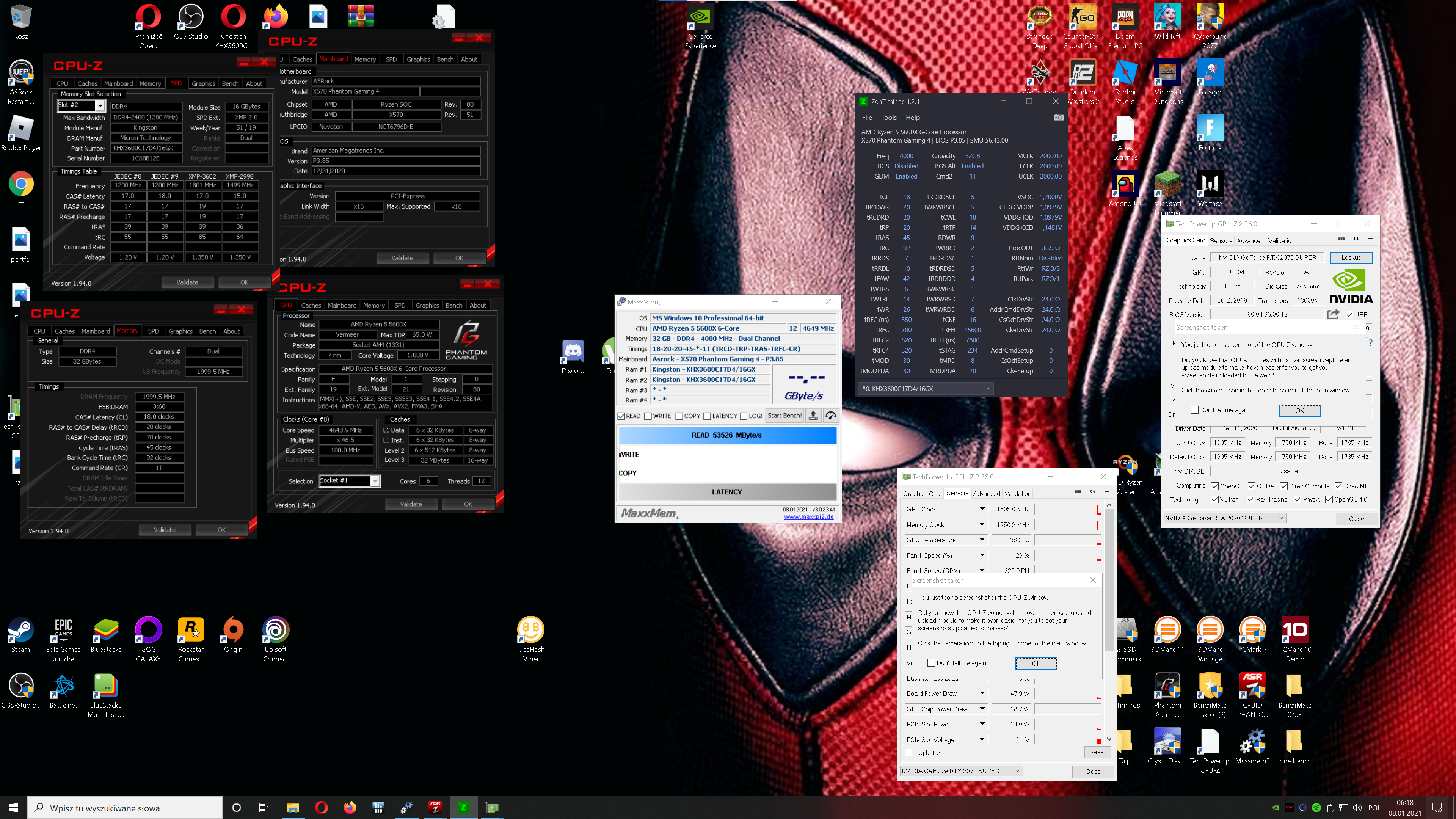Open the OBS Studio desktop shortcut
Image resolution: width=1456 pixels, height=819 pixels.
tap(190, 22)
